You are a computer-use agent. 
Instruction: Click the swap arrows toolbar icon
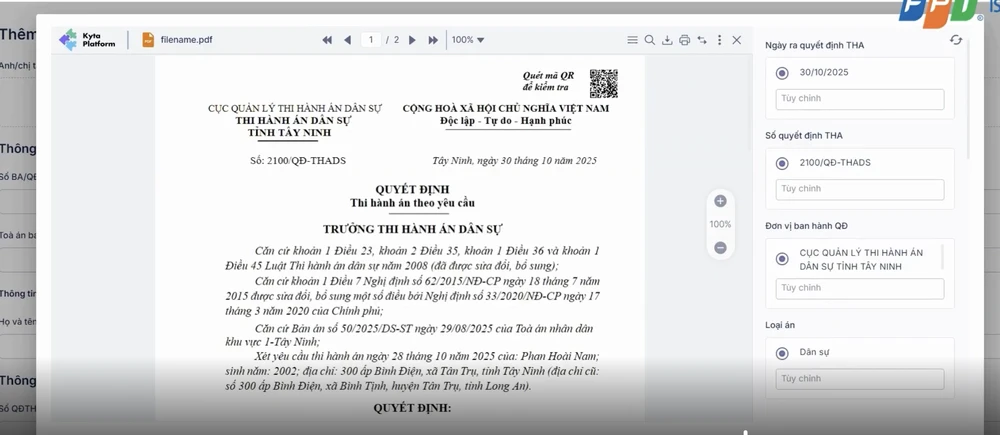(x=702, y=40)
